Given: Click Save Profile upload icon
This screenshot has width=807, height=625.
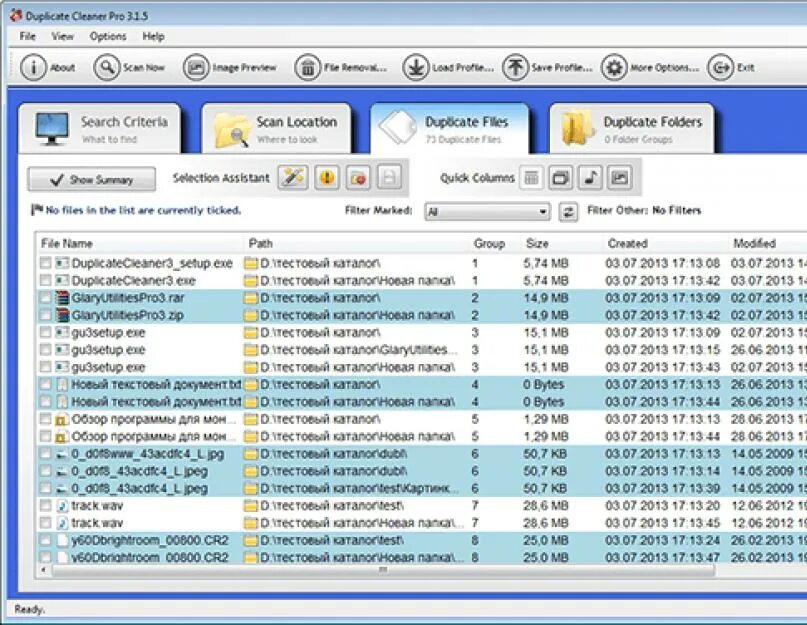Looking at the screenshot, I should 515,67.
